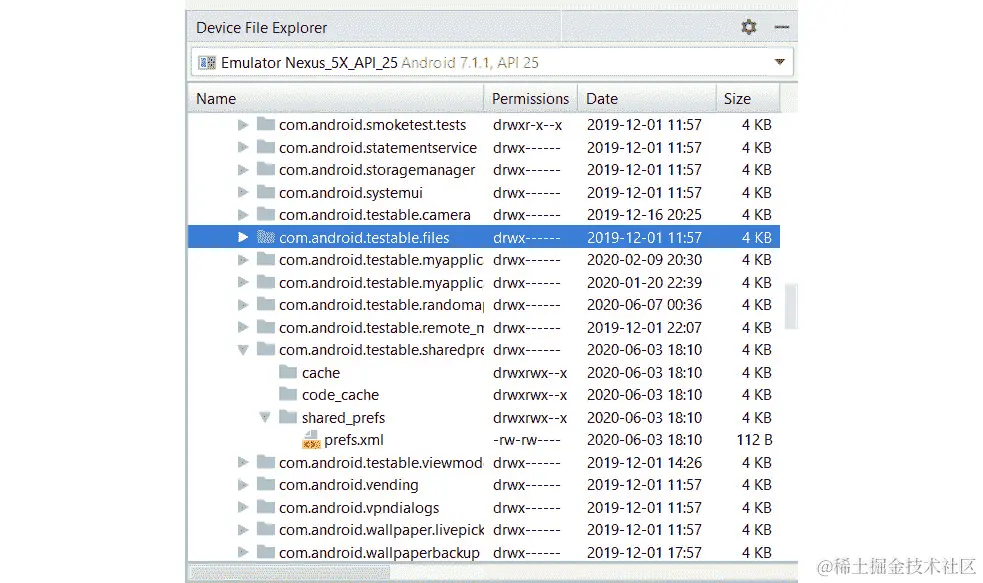Expand the com.android.vending folder arrow
This screenshot has width=983, height=583.
243,485
